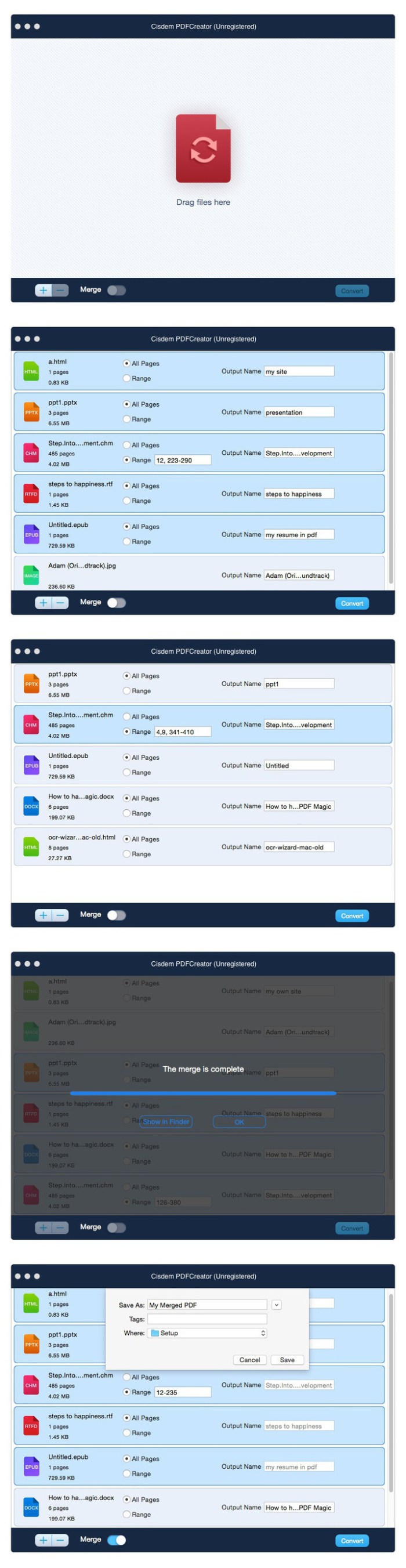Turn off the enabled Merge switch in Save As window
The width and height of the screenshot is (406, 1568).
pyautogui.click(x=116, y=1540)
